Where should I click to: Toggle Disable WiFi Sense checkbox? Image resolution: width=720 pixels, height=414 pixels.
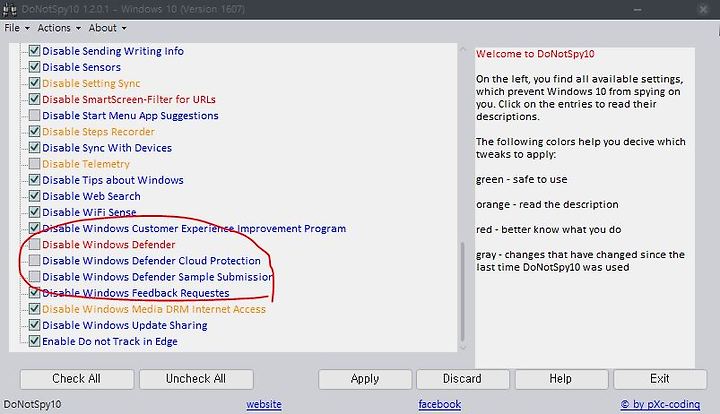(x=34, y=212)
